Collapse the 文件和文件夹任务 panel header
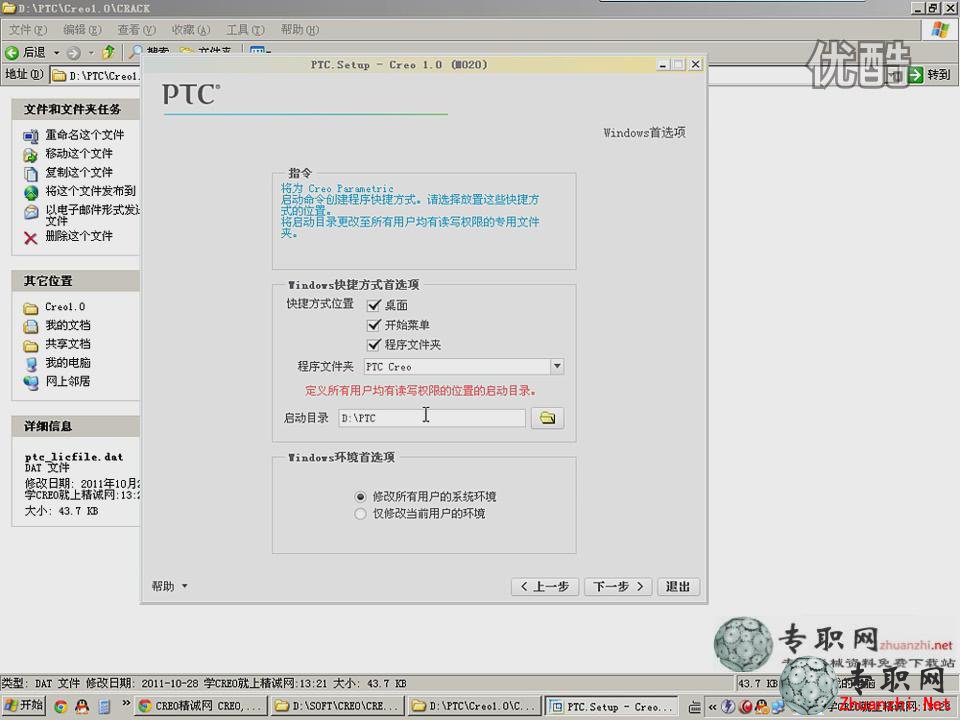 76,110
